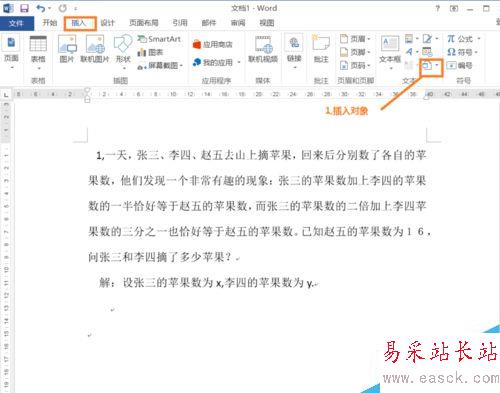The width and height of the screenshot is (500, 393).
Task: Click the date and time icon
Action: tap(427, 52)
